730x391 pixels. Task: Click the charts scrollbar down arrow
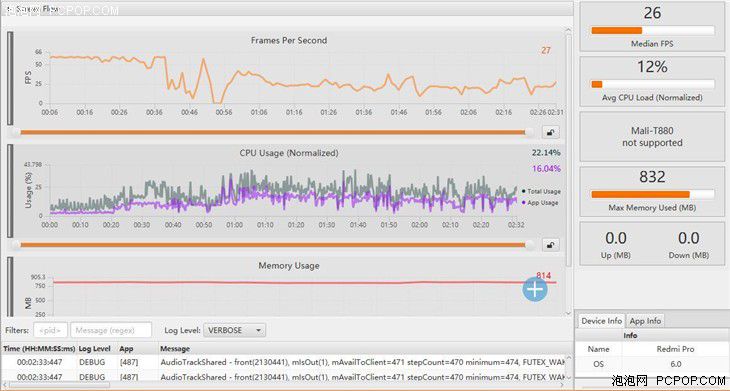(568, 314)
